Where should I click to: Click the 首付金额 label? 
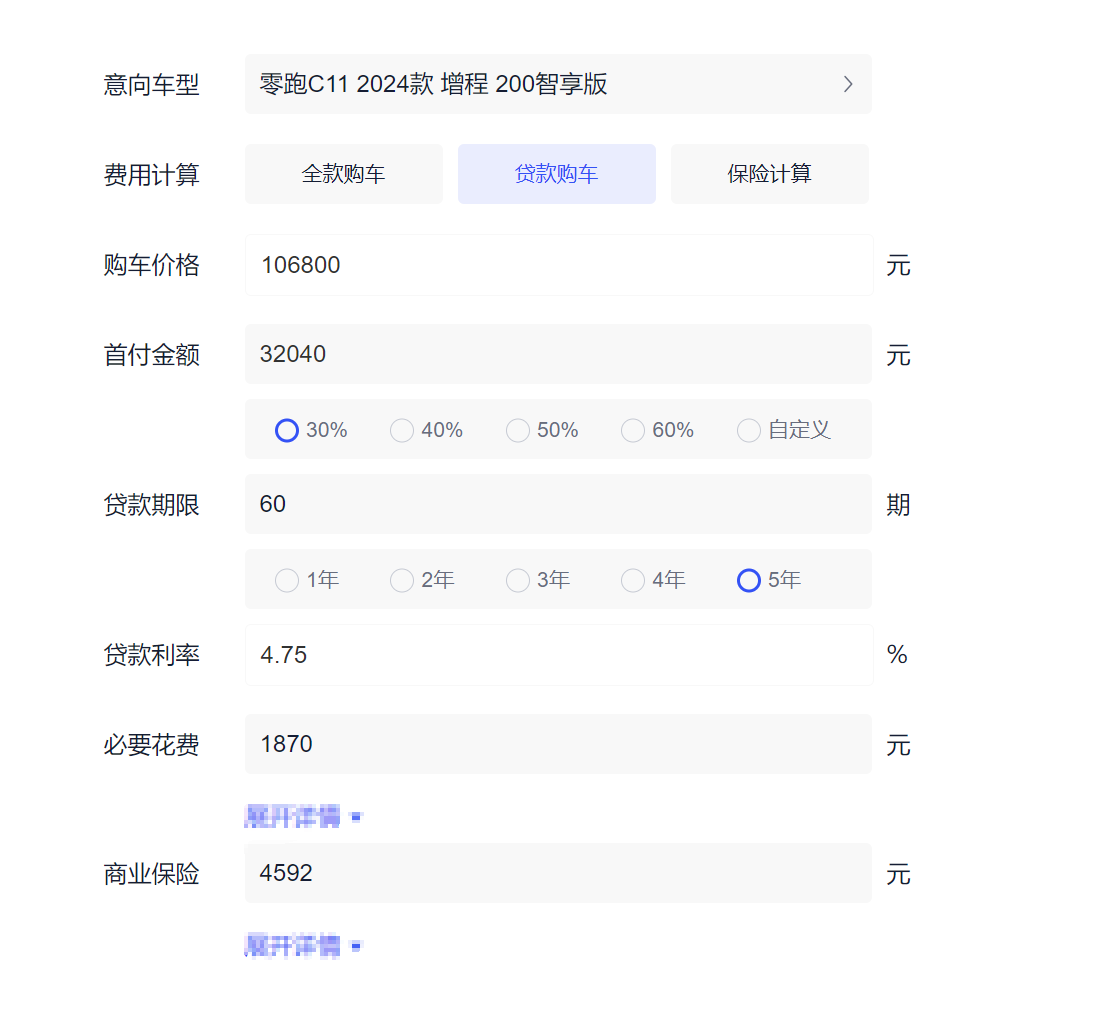tap(152, 355)
